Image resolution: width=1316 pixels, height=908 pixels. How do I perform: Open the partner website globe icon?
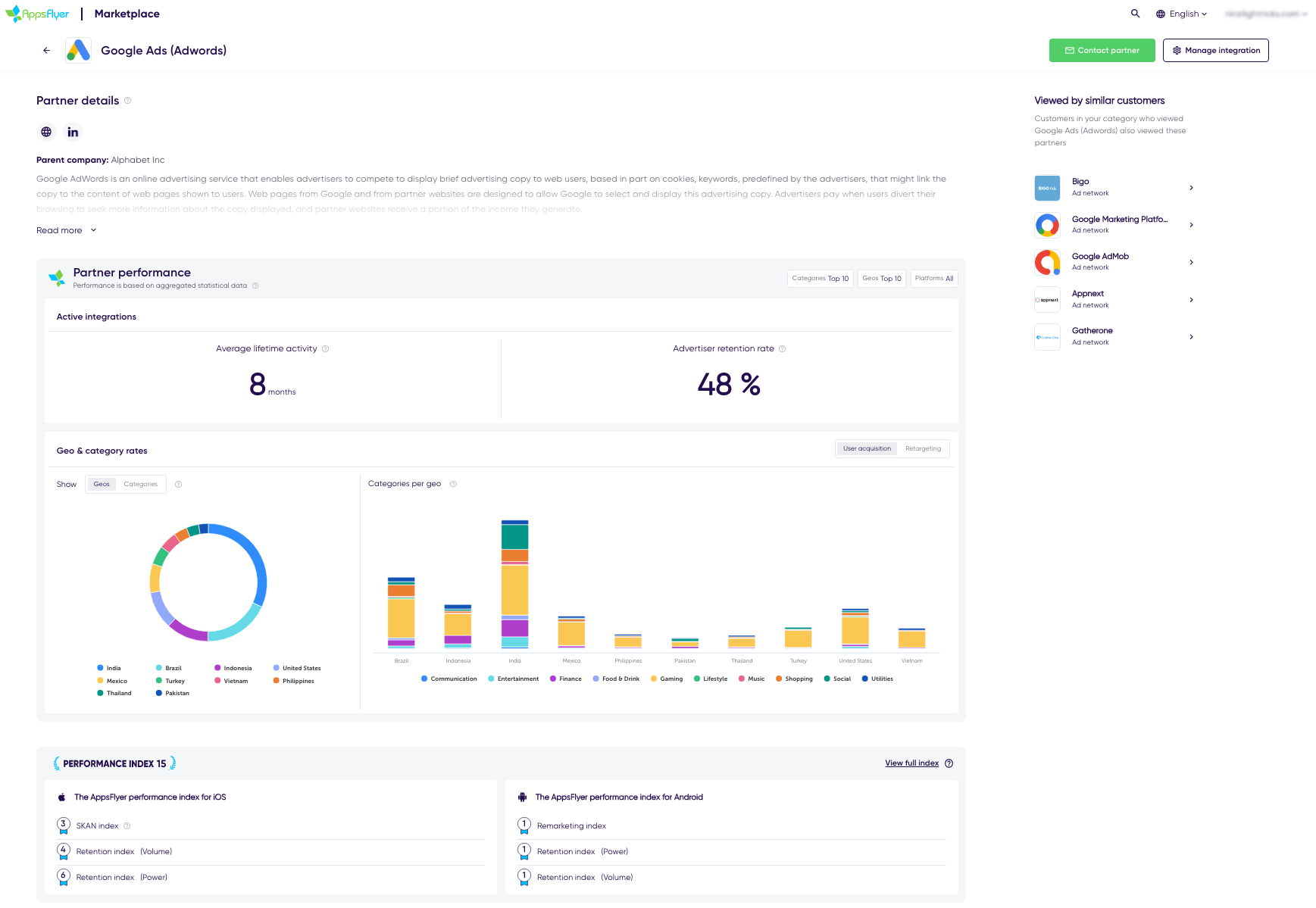46,132
